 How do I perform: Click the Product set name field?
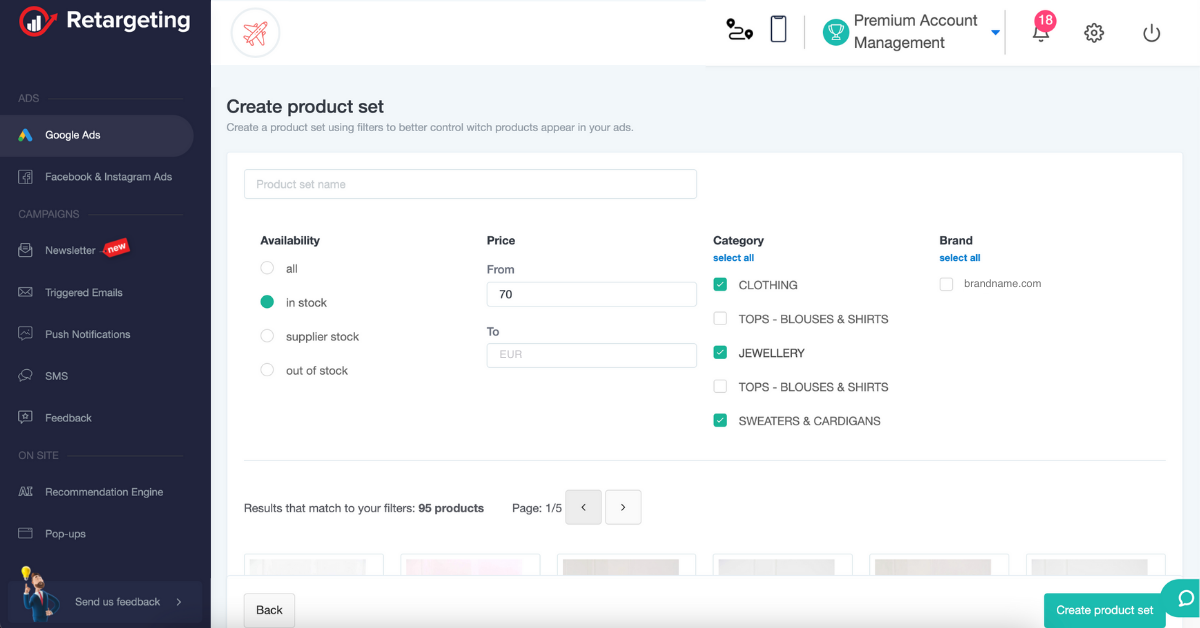coord(470,184)
